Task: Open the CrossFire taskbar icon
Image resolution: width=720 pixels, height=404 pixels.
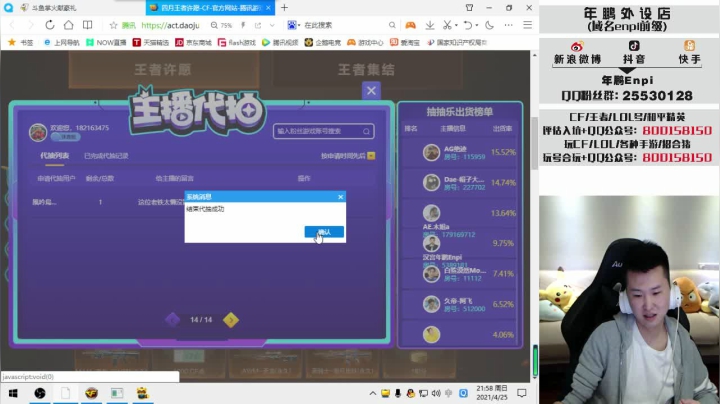Action: pos(91,393)
